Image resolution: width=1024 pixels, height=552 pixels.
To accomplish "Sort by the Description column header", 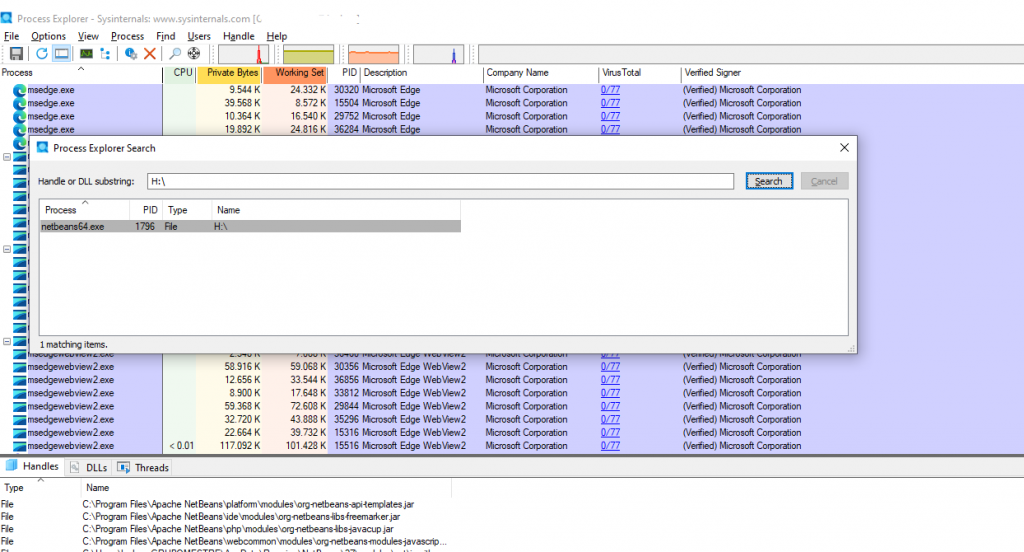I will [422, 73].
